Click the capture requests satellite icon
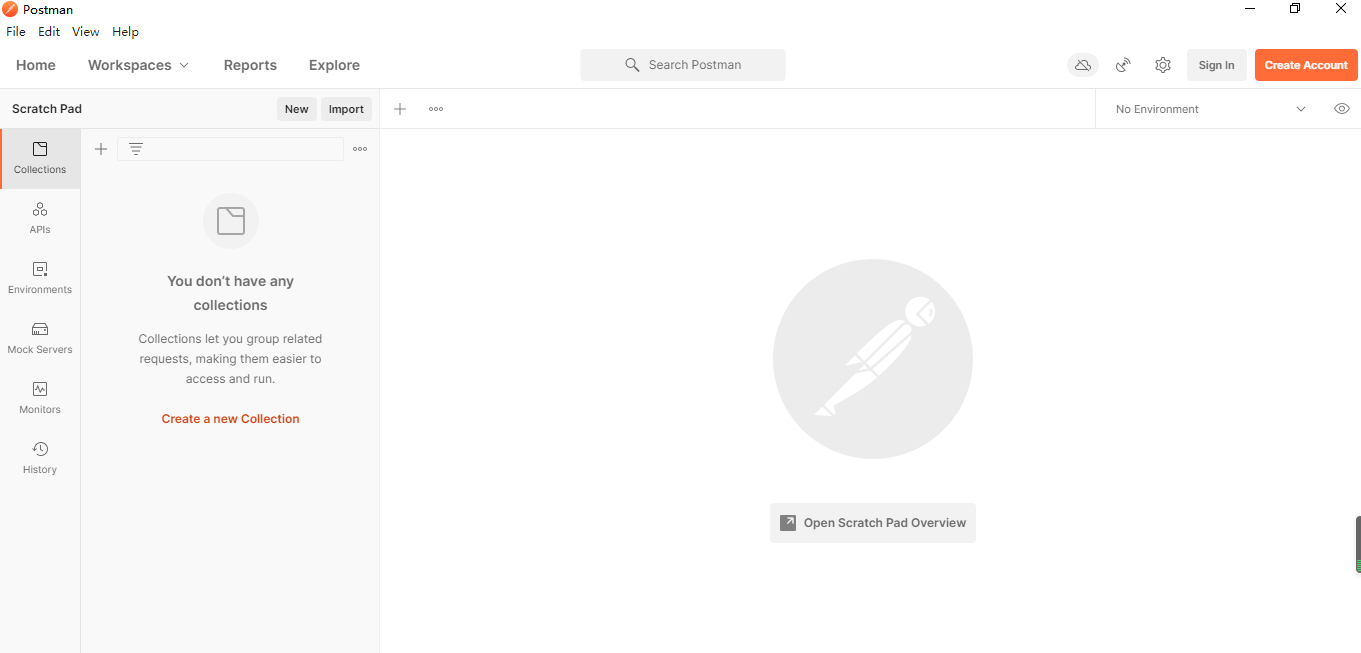1361x653 pixels. [1124, 65]
